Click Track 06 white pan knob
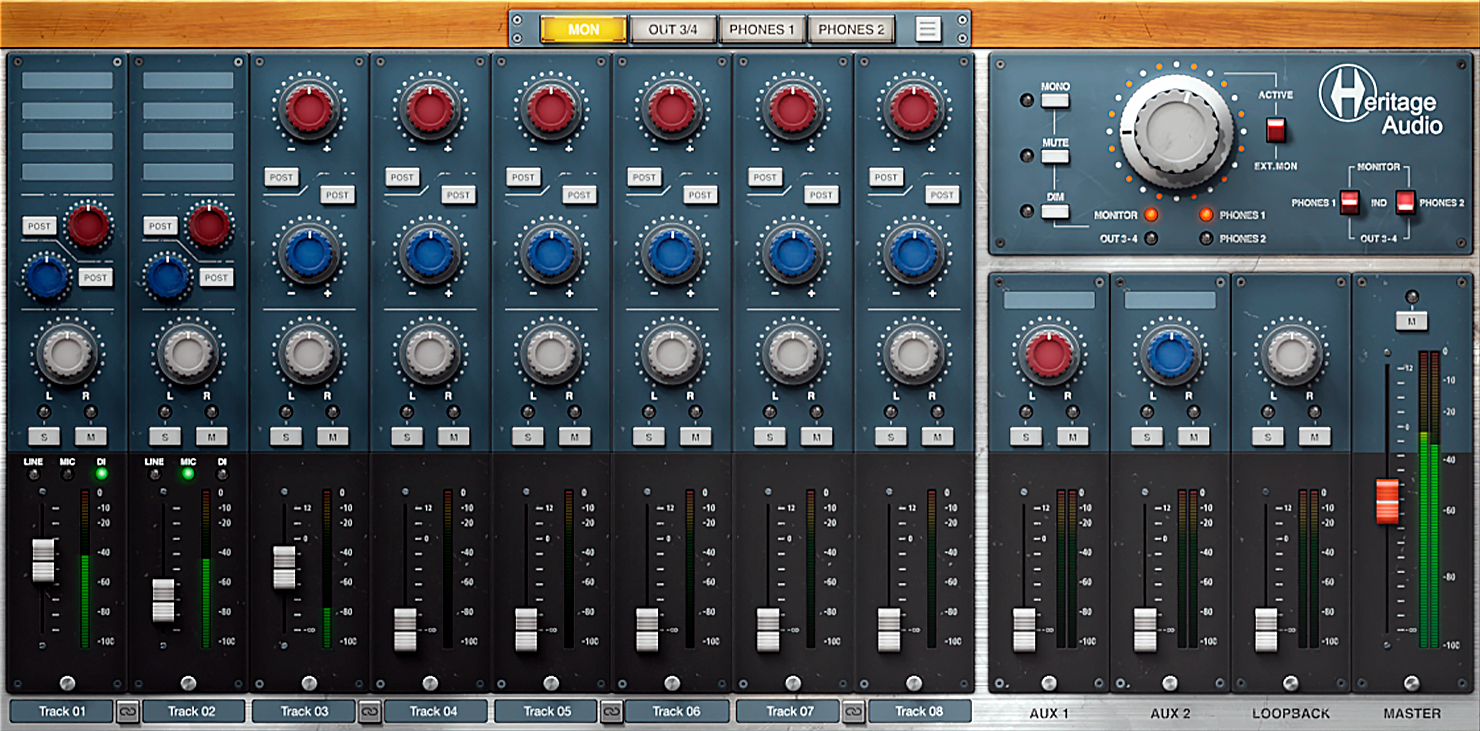Image resolution: width=1480 pixels, height=731 pixels. [x=672, y=352]
